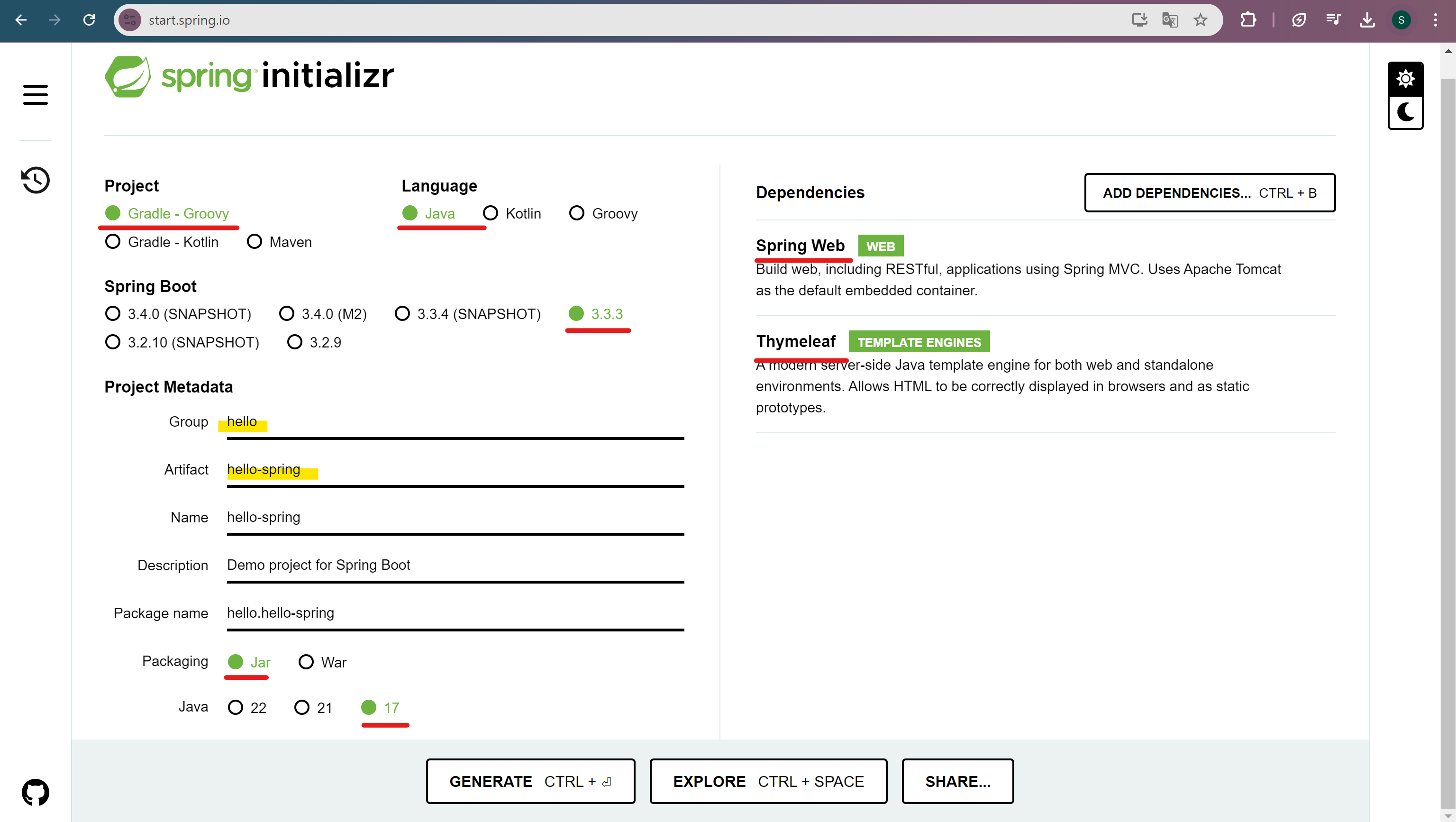The height and width of the screenshot is (822, 1456).
Task: Select Java version 21
Action: (x=313, y=707)
